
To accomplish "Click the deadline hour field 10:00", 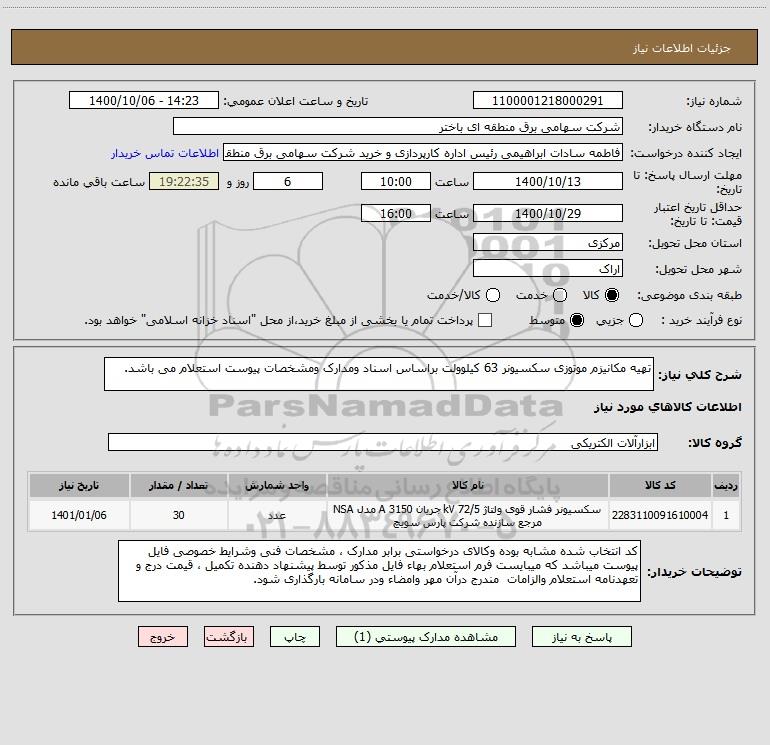I will 396,181.
